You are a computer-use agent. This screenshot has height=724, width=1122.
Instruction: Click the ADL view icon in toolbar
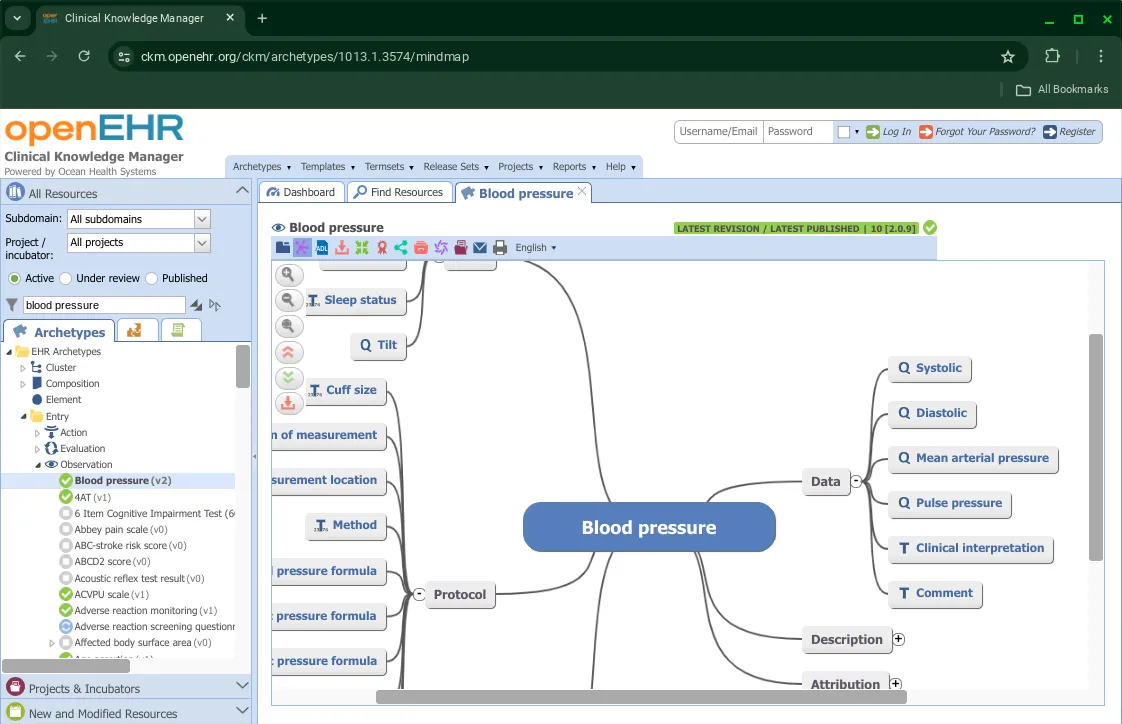[322, 248]
